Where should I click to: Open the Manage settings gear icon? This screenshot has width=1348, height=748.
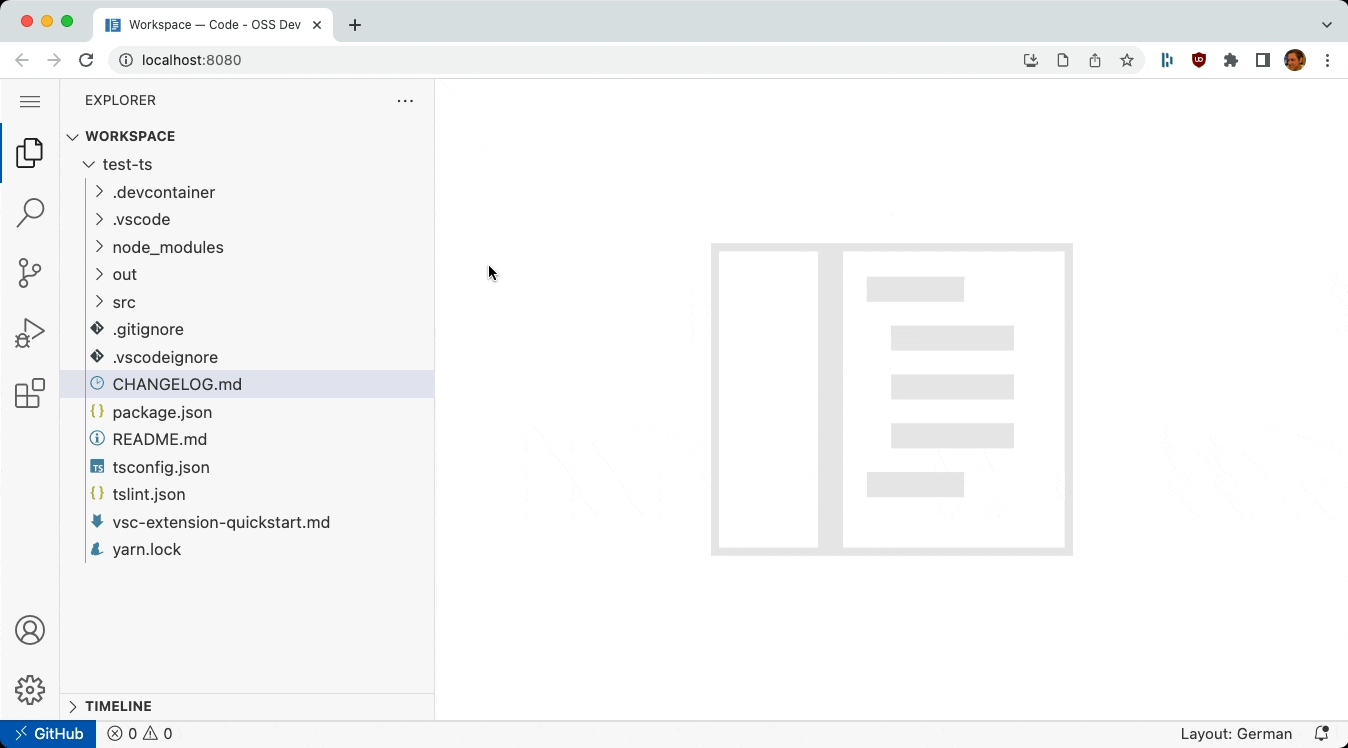click(30, 690)
